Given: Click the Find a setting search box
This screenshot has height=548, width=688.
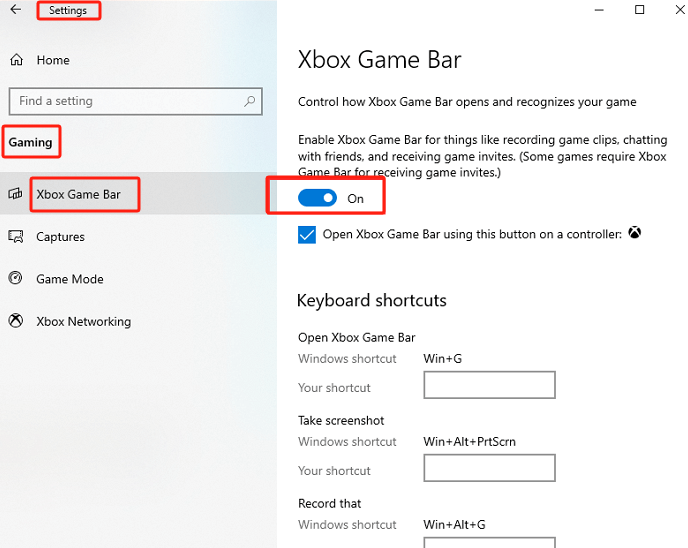Looking at the screenshot, I should coord(125,101).
